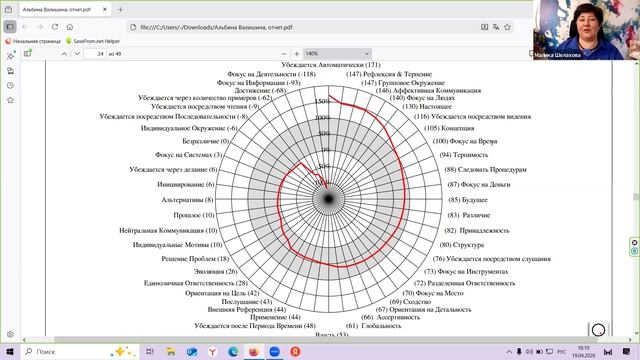Open Outlook from the taskbar
This screenshot has width=640, height=360.
[191, 351]
